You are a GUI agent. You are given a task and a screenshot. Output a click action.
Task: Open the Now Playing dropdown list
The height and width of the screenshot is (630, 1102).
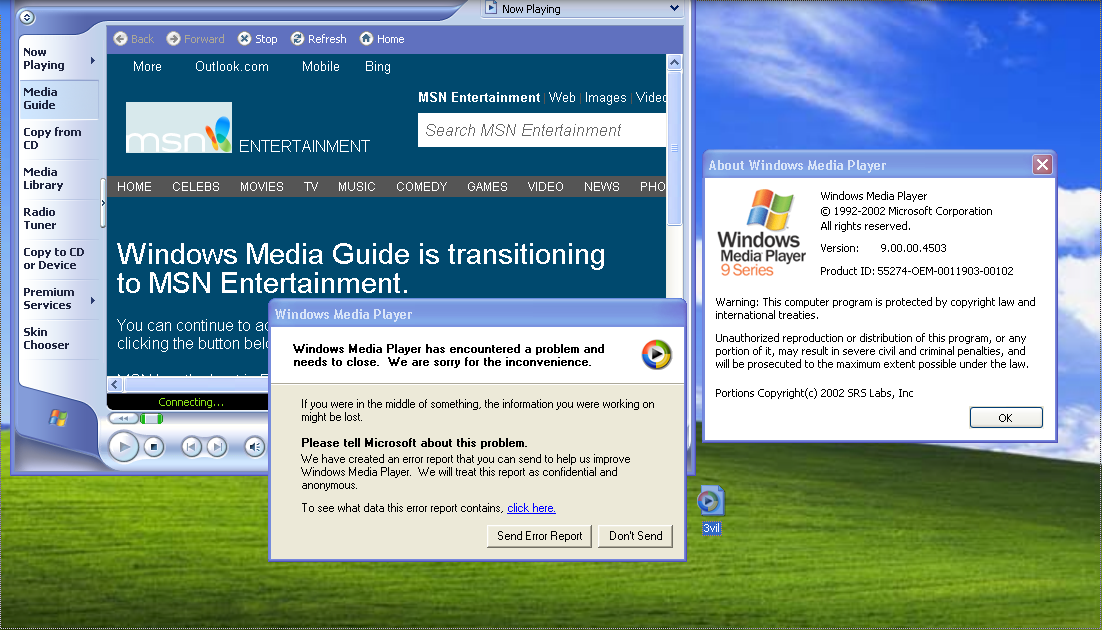pyautogui.click(x=674, y=8)
